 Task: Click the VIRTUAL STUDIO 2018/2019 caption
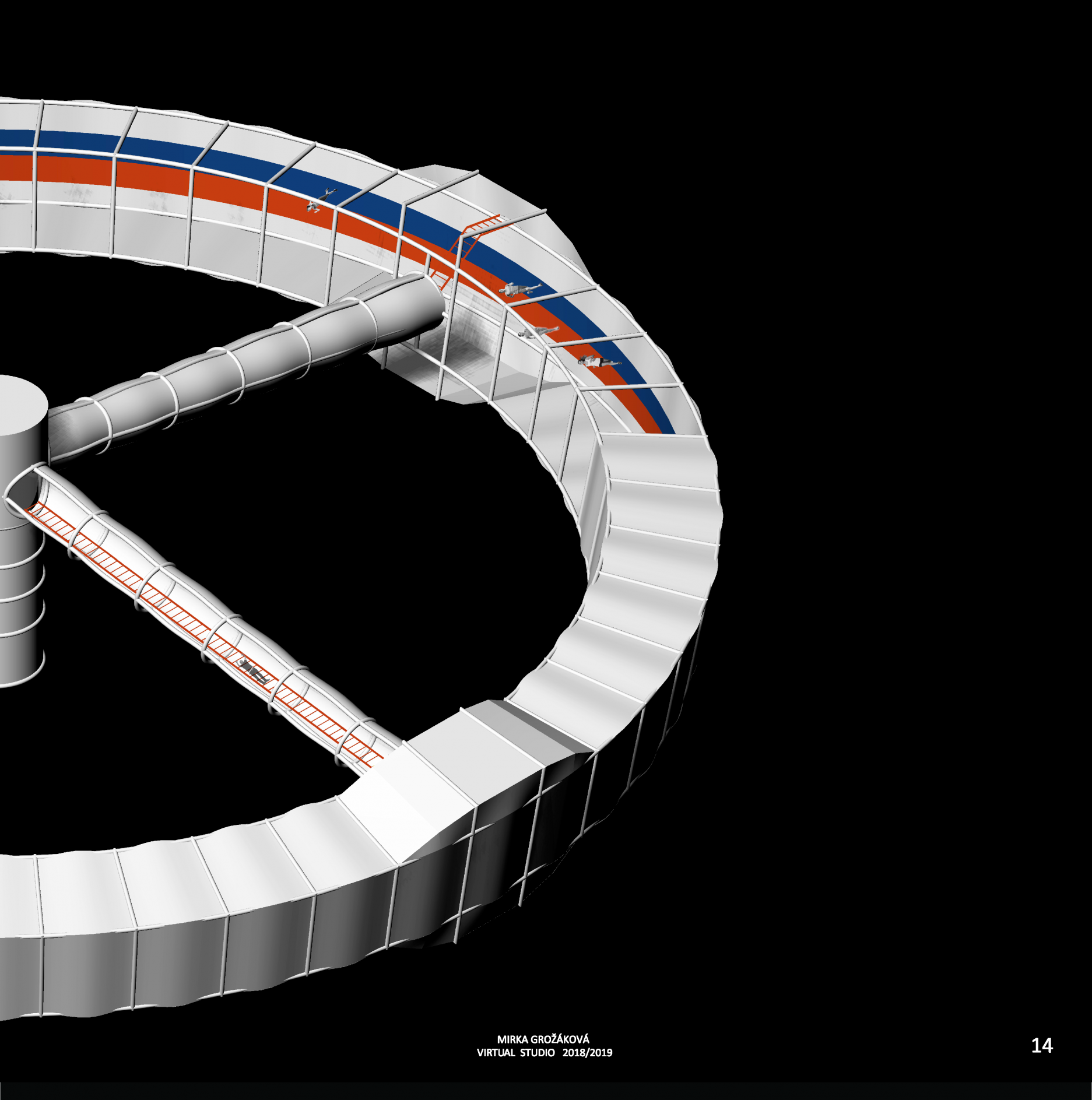coord(544,1052)
